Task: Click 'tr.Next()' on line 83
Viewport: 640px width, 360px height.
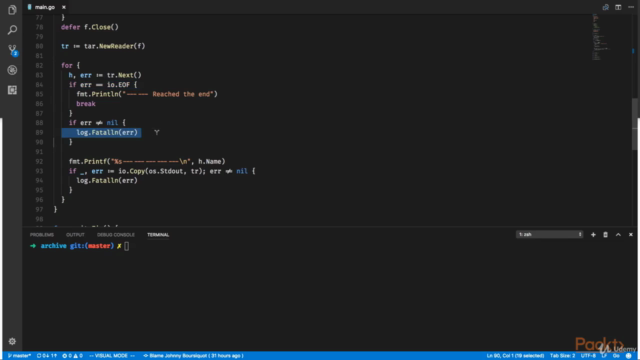Action: pos(124,75)
